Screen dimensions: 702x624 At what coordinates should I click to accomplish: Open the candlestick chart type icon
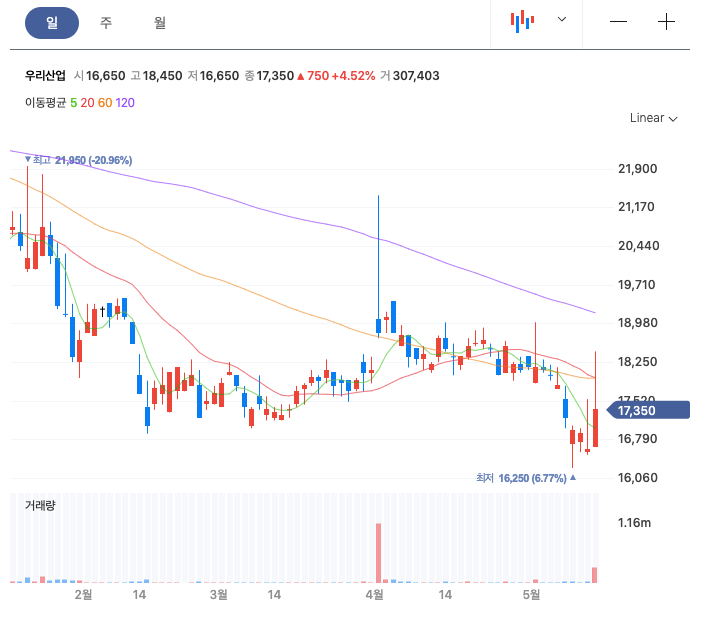click(x=522, y=21)
